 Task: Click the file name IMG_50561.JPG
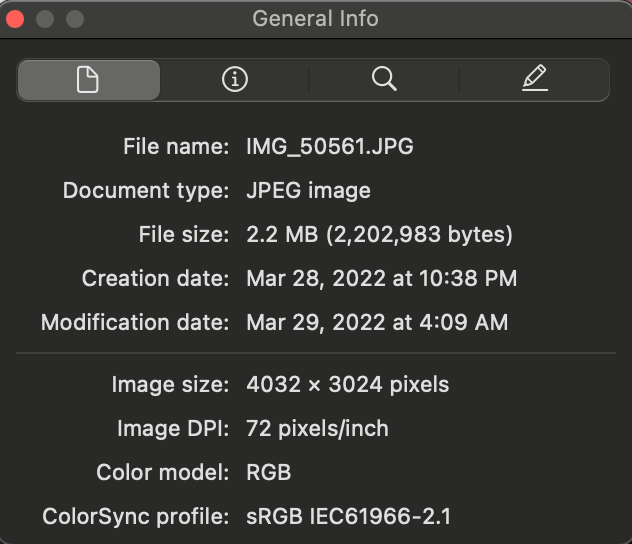[330, 147]
